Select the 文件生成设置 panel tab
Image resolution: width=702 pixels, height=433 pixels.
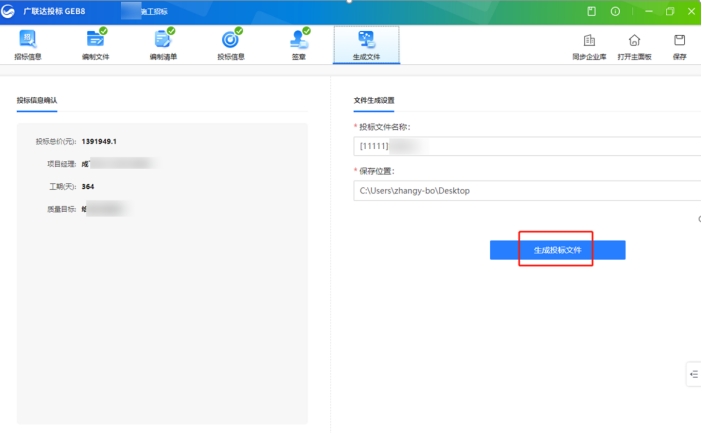click(374, 101)
